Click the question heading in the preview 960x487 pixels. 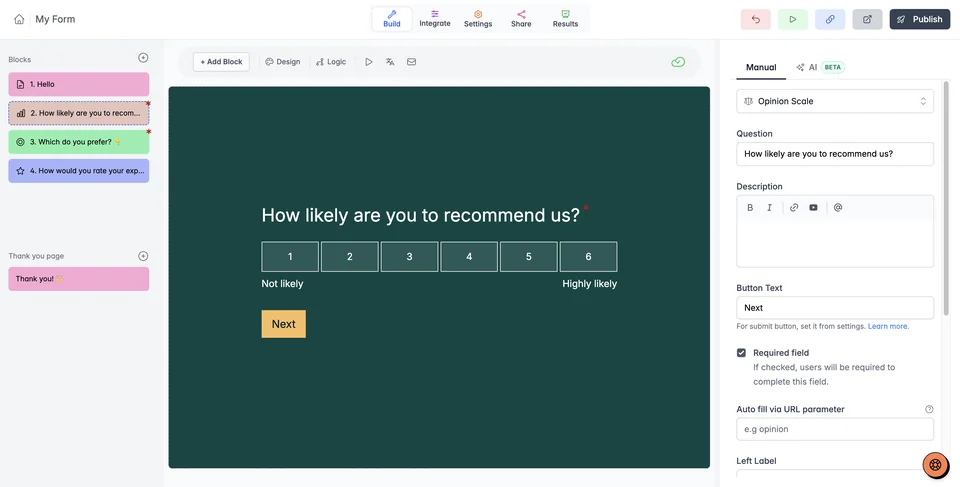[421, 215]
